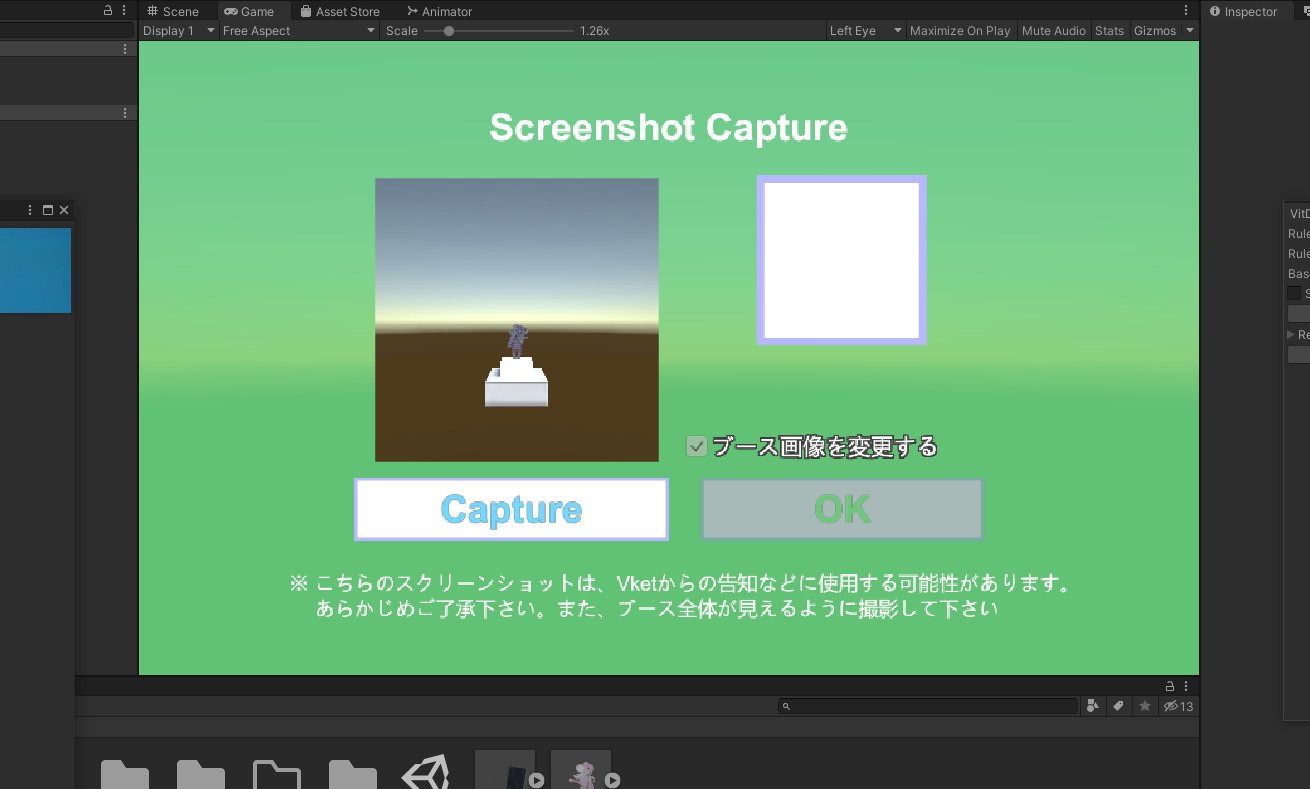This screenshot has height=789, width=1310.
Task: Select the pink character model thumbnail
Action: tap(581, 769)
